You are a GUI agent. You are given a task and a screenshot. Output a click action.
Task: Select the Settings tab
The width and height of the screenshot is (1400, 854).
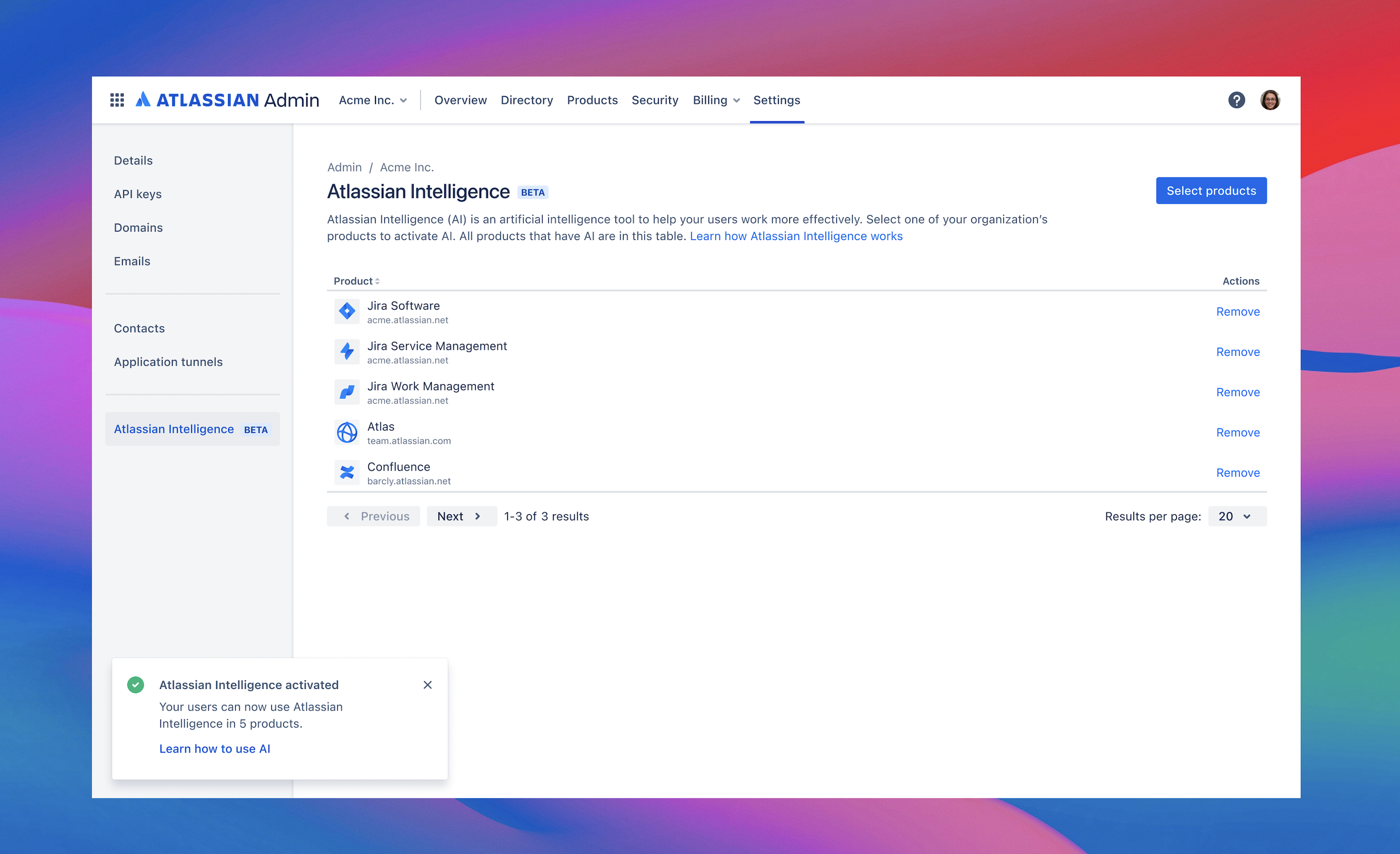[776, 100]
